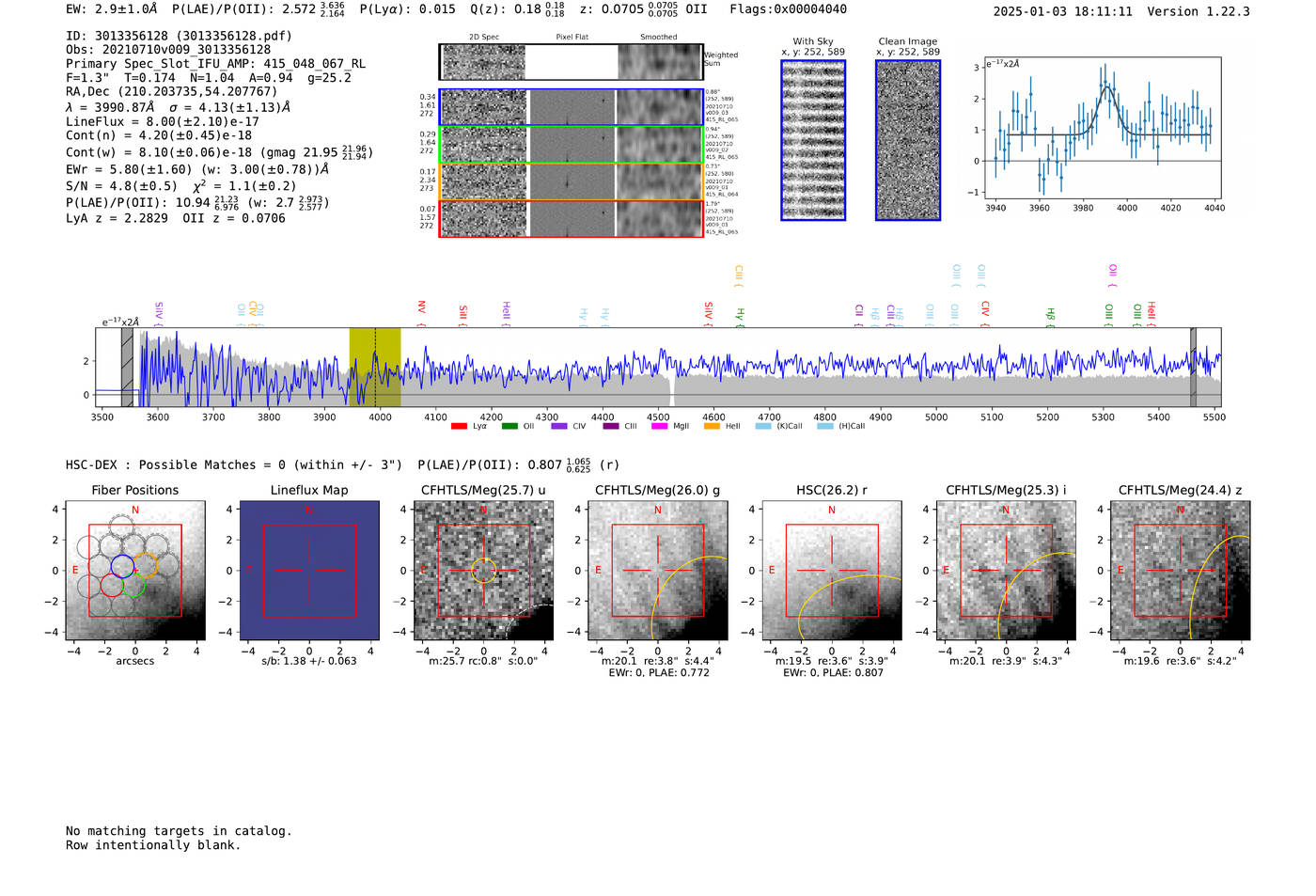Select the CFHTLS/Meg(25.7) u image
This screenshot has height=896, width=1316.
(x=483, y=571)
